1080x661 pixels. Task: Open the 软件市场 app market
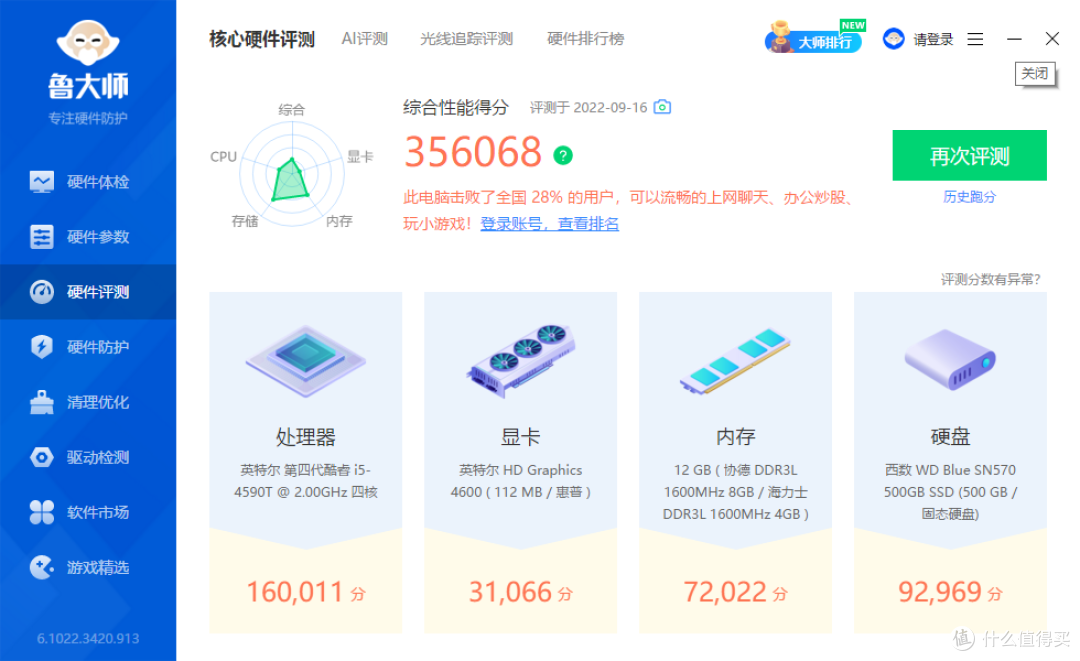(88, 512)
